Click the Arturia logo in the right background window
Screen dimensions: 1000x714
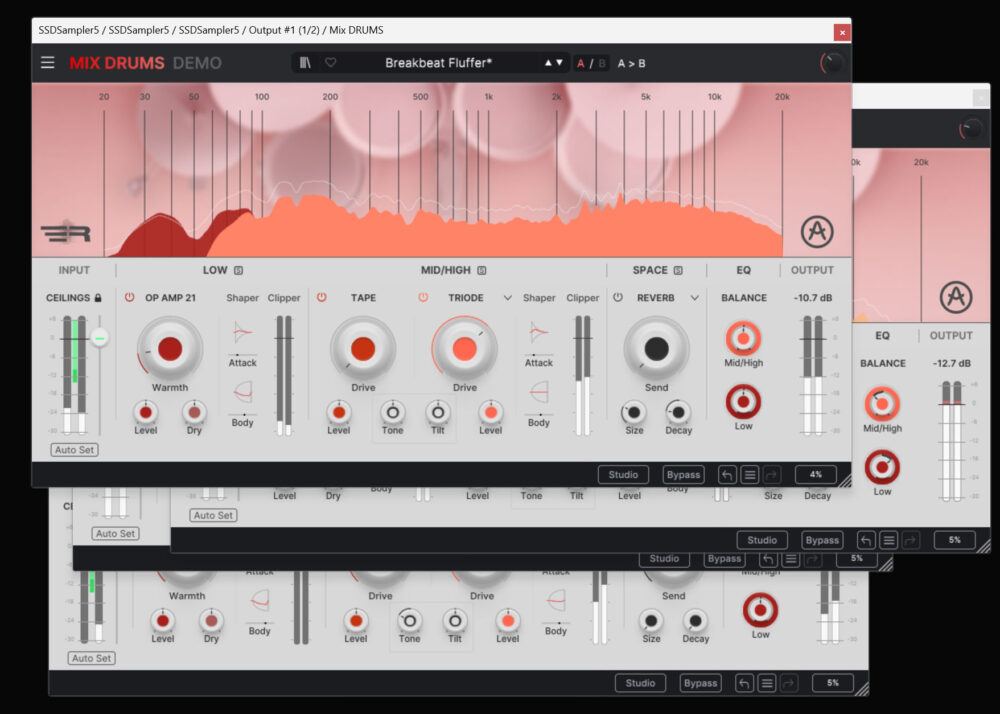coord(956,297)
